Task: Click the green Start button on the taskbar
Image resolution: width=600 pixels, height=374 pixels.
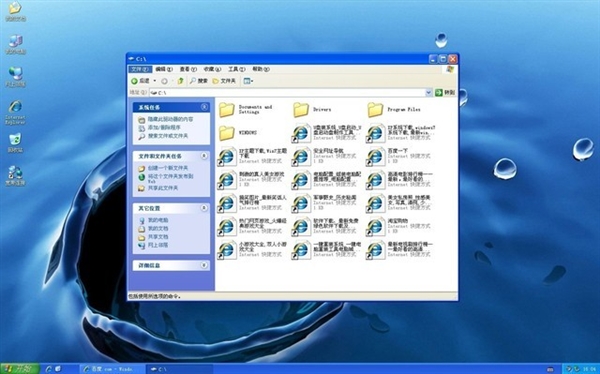Action: click(20, 369)
